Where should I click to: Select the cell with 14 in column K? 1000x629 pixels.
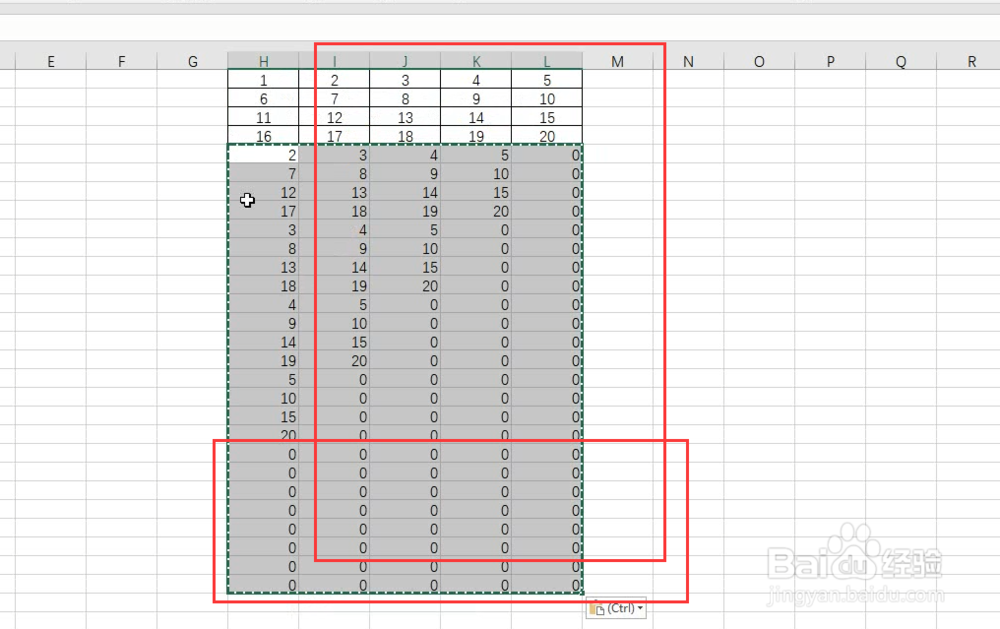pos(476,117)
